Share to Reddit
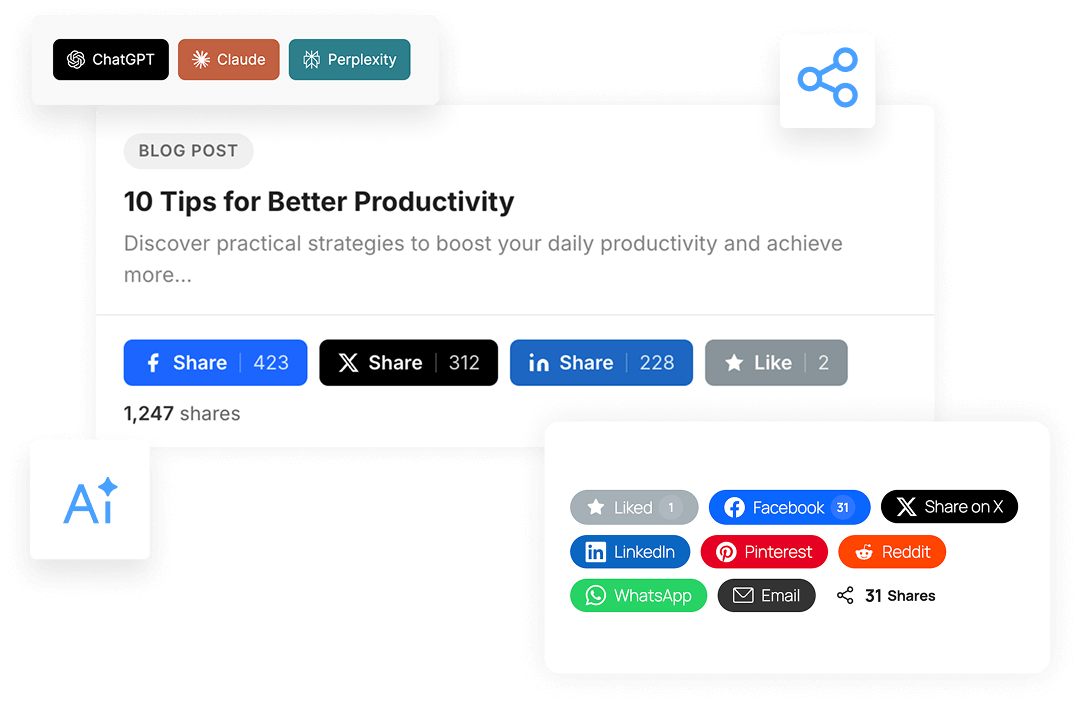Screen dimensions: 1083x707 pos(891,552)
